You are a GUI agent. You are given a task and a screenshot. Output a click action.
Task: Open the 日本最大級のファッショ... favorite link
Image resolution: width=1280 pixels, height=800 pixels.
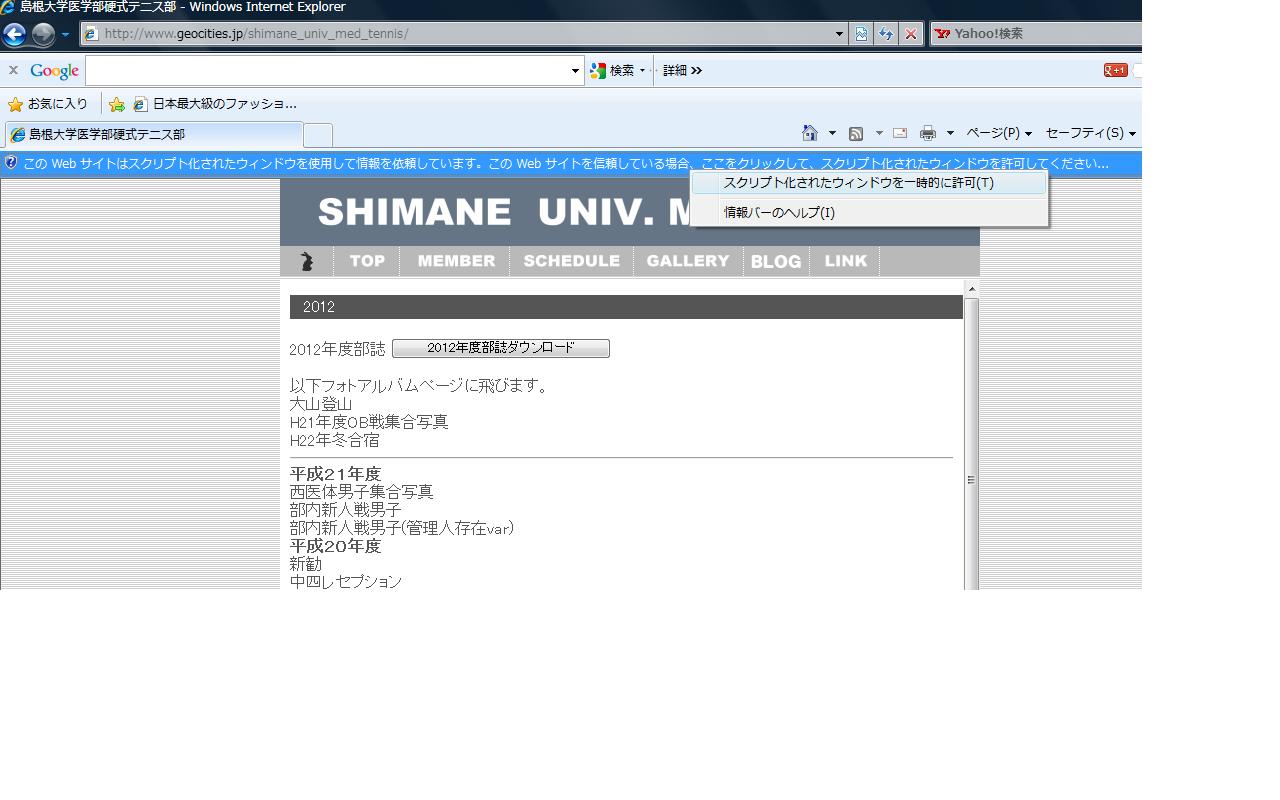(x=215, y=104)
